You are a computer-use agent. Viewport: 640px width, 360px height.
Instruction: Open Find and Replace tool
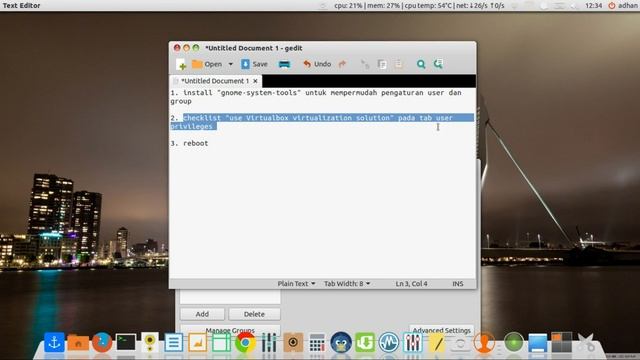pos(438,64)
